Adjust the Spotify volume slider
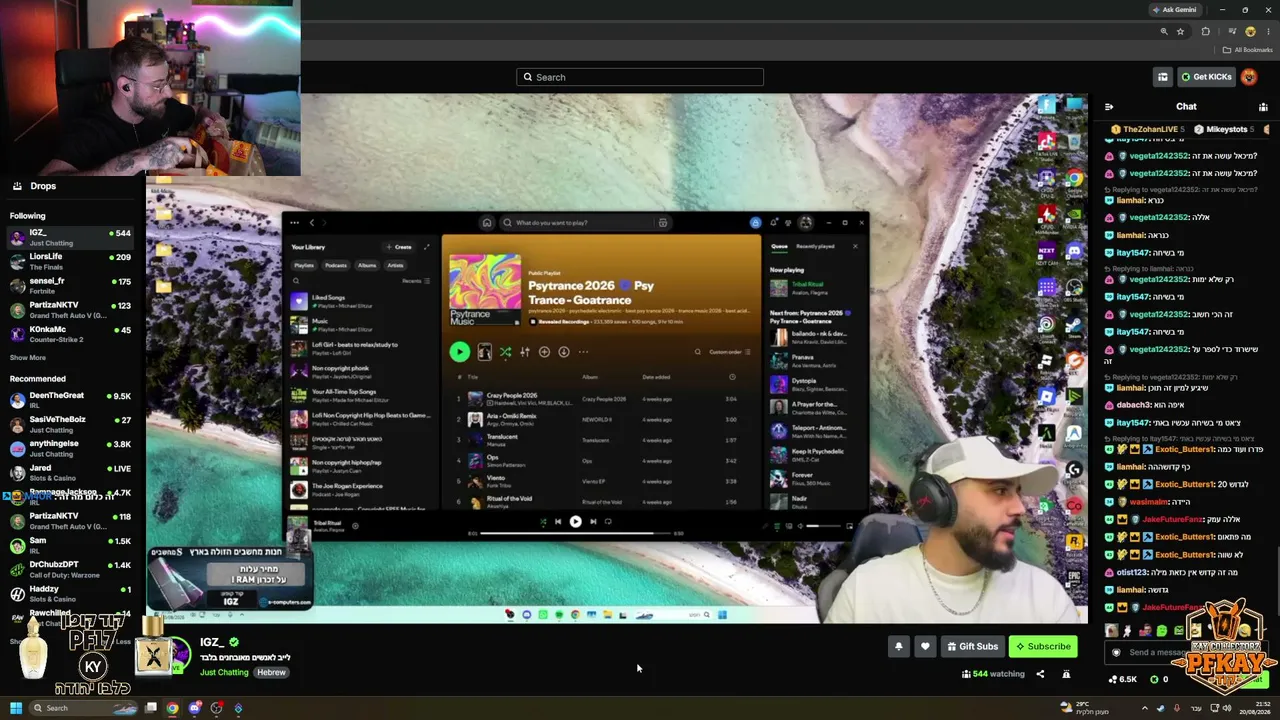 pos(822,526)
